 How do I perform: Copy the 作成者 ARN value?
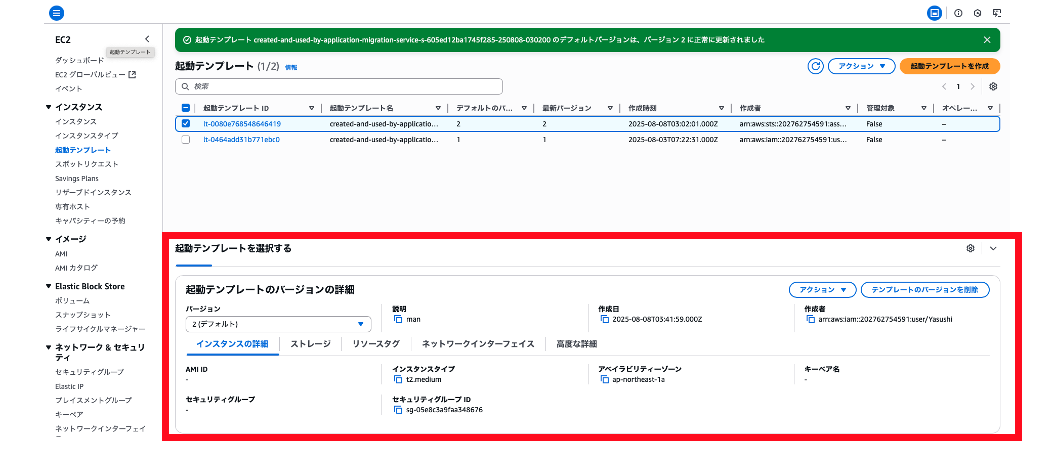(x=811, y=319)
